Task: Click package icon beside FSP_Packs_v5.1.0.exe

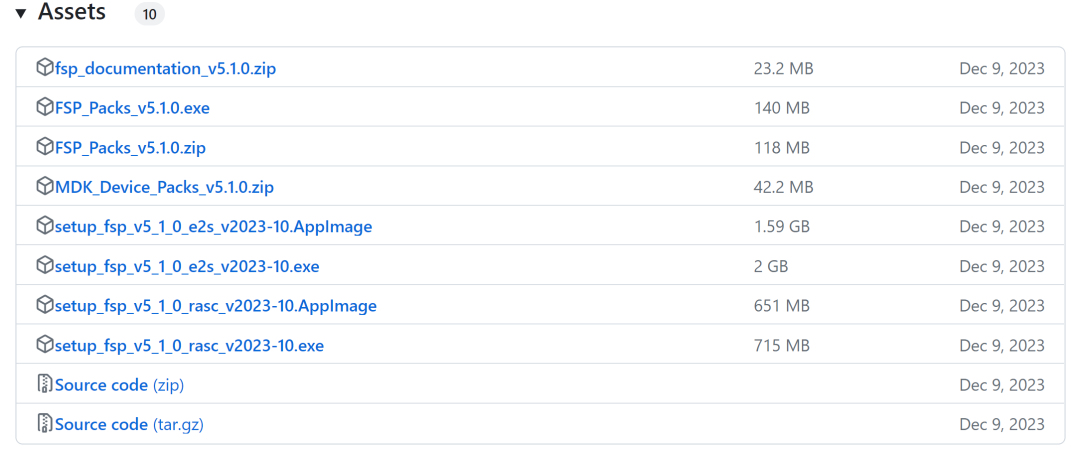Action: tap(44, 107)
